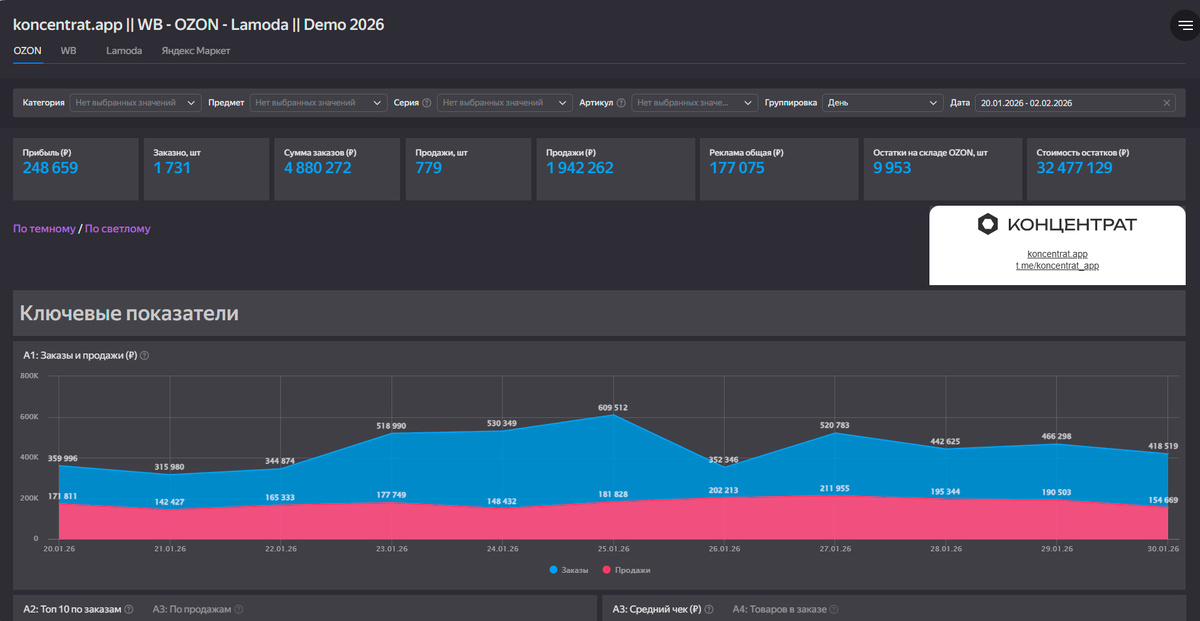Click the help icon next to Серия

point(427,103)
